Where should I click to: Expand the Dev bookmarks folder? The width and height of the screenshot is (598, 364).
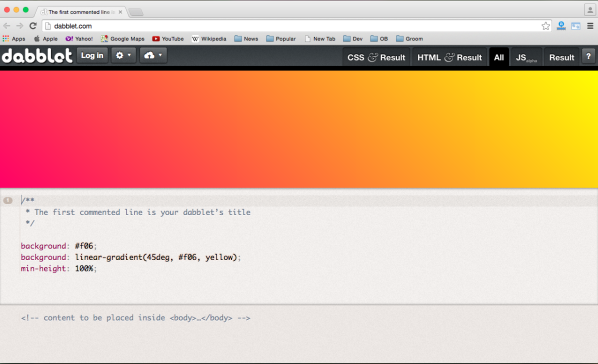coord(353,39)
